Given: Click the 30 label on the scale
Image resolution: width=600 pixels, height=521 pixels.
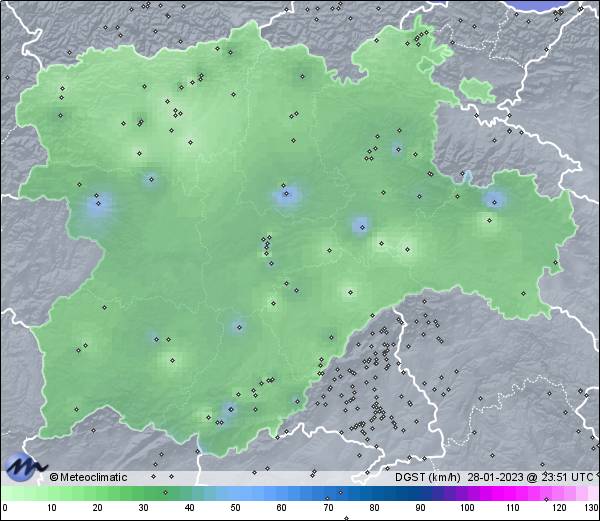Looking at the screenshot, I should point(143,508).
